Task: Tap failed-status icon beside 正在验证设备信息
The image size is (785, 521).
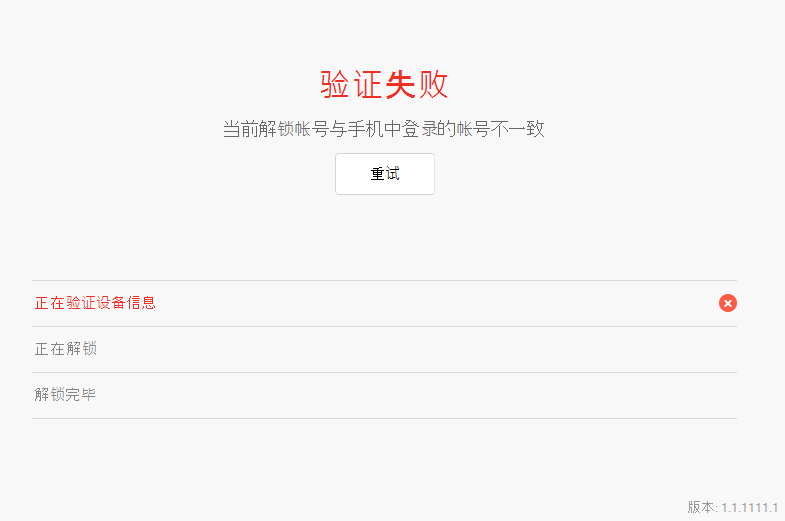Action: [727, 303]
